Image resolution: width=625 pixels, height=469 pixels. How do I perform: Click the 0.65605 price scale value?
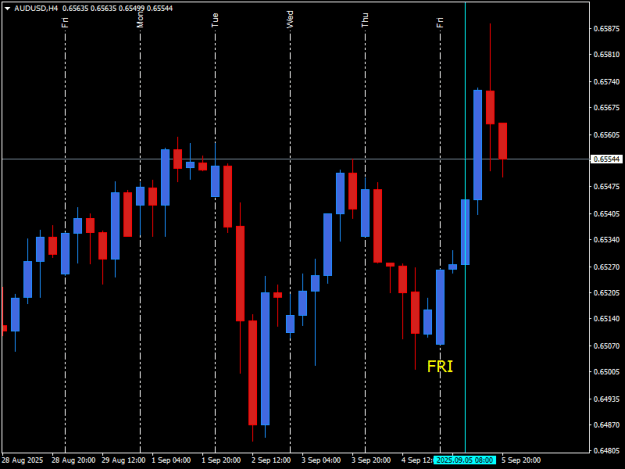pos(607,135)
